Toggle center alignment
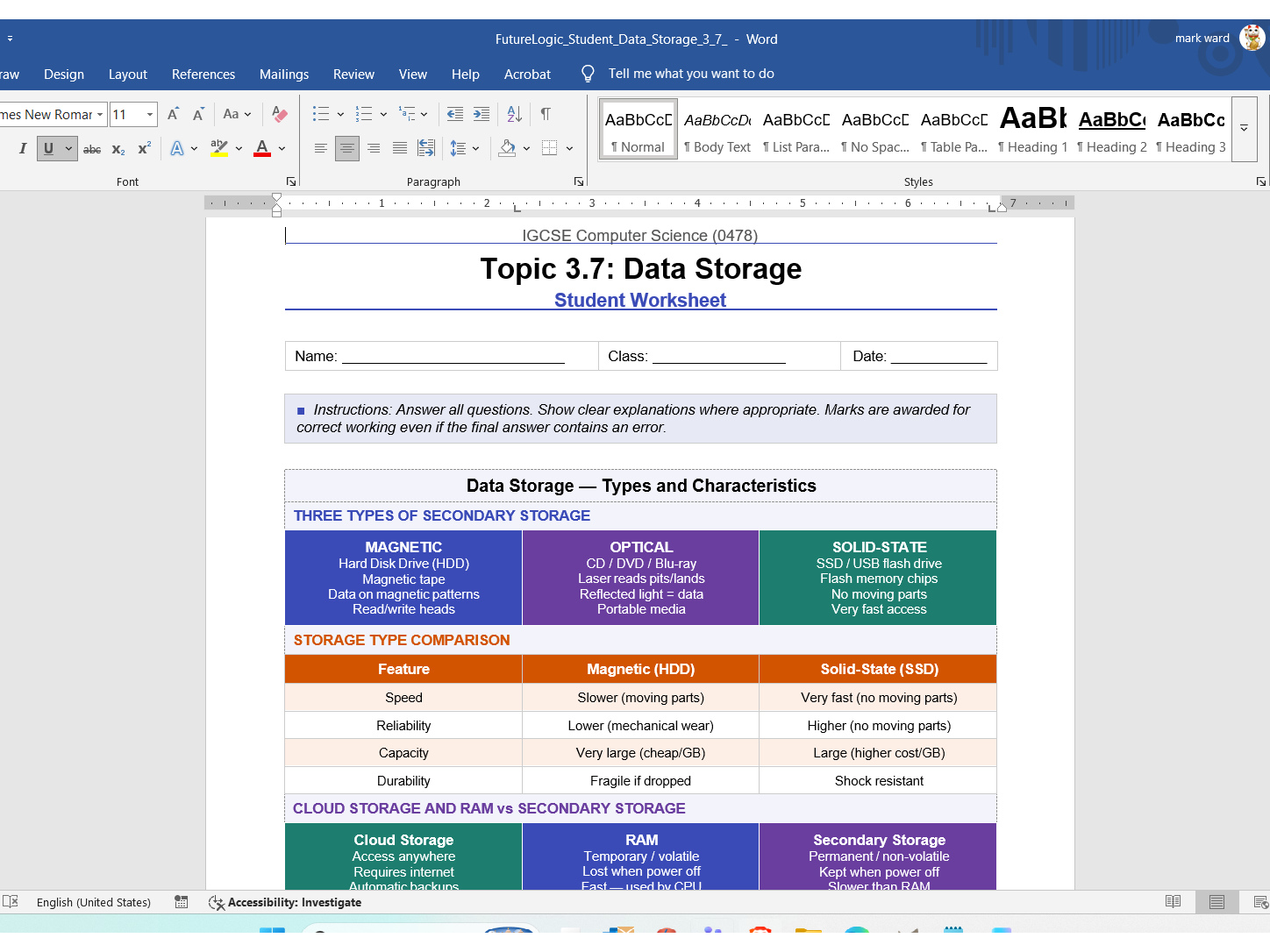The height and width of the screenshot is (952, 1270). tap(347, 148)
